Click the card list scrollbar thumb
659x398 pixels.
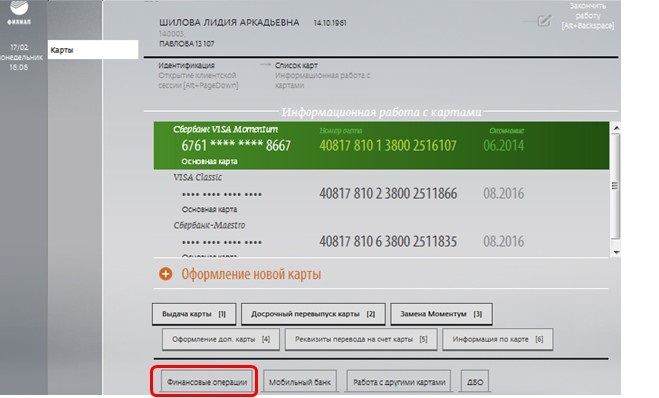coord(616,186)
